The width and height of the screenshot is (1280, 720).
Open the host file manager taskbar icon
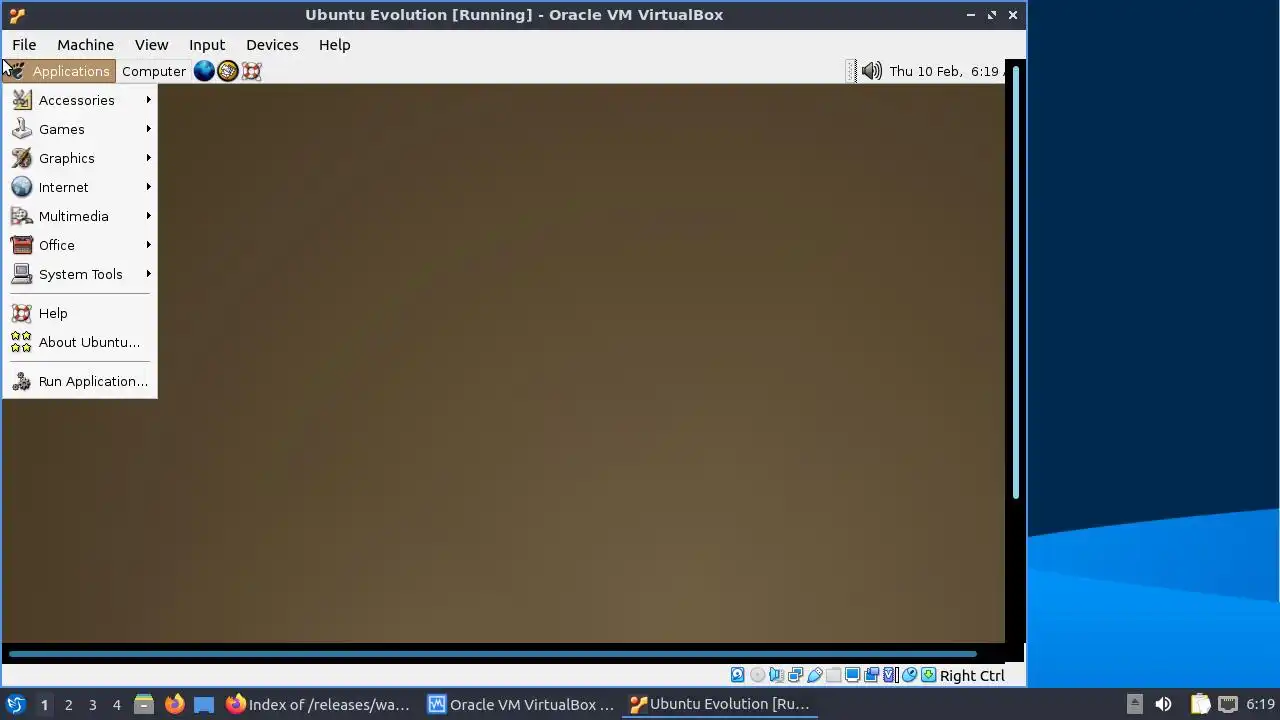coord(144,704)
